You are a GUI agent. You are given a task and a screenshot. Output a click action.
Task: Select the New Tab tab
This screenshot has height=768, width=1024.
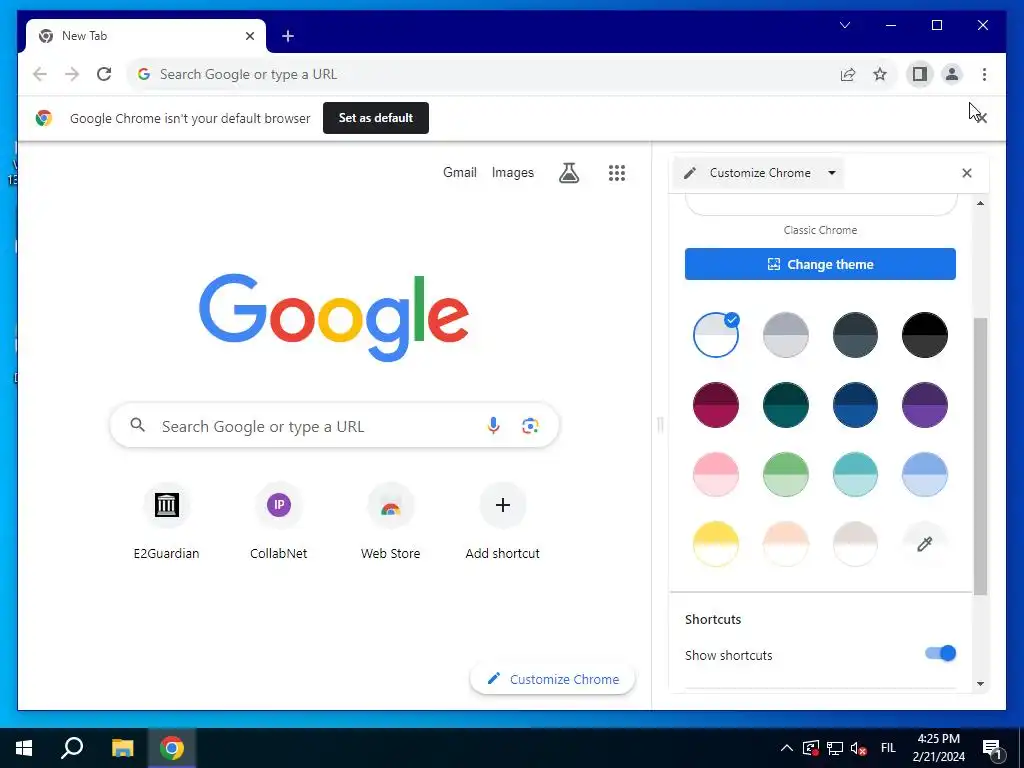click(146, 37)
